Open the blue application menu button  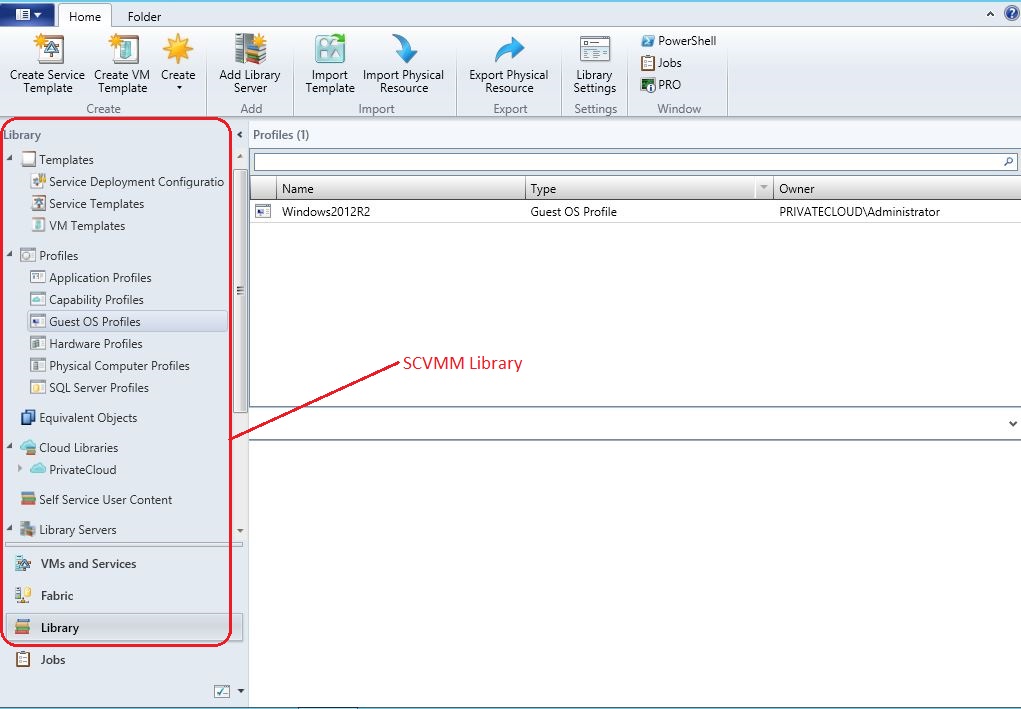[x=27, y=14]
